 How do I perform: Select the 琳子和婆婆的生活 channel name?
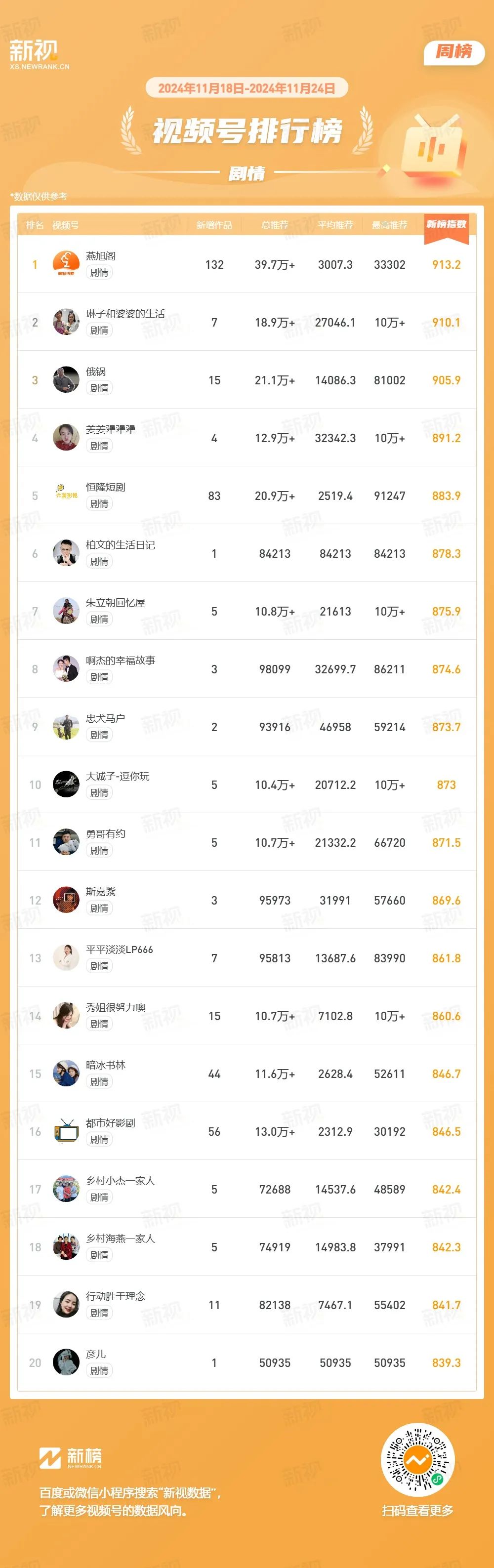tap(125, 314)
